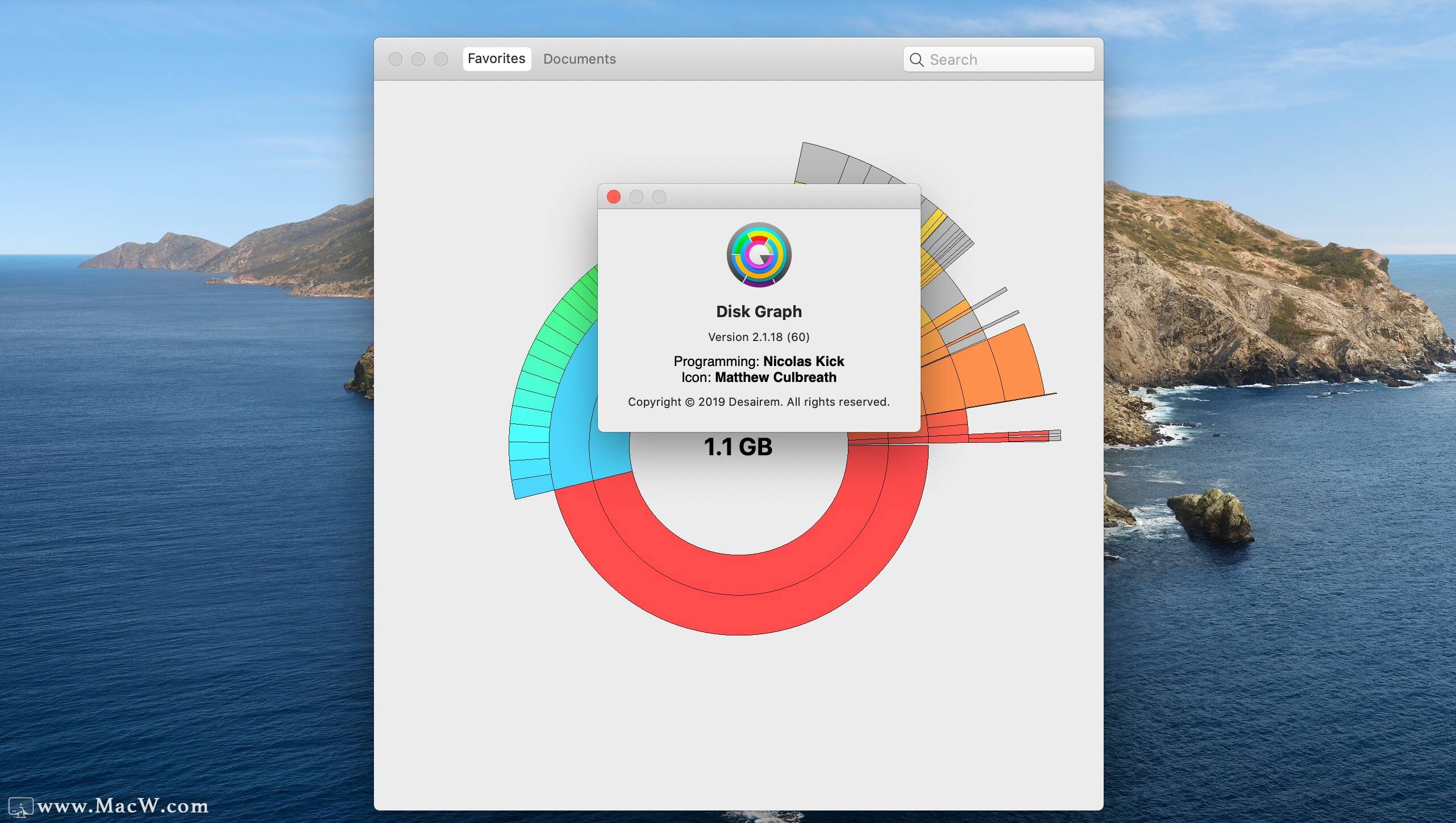
Task: Click the Matthew Culbreath icon credit
Action: (776, 377)
